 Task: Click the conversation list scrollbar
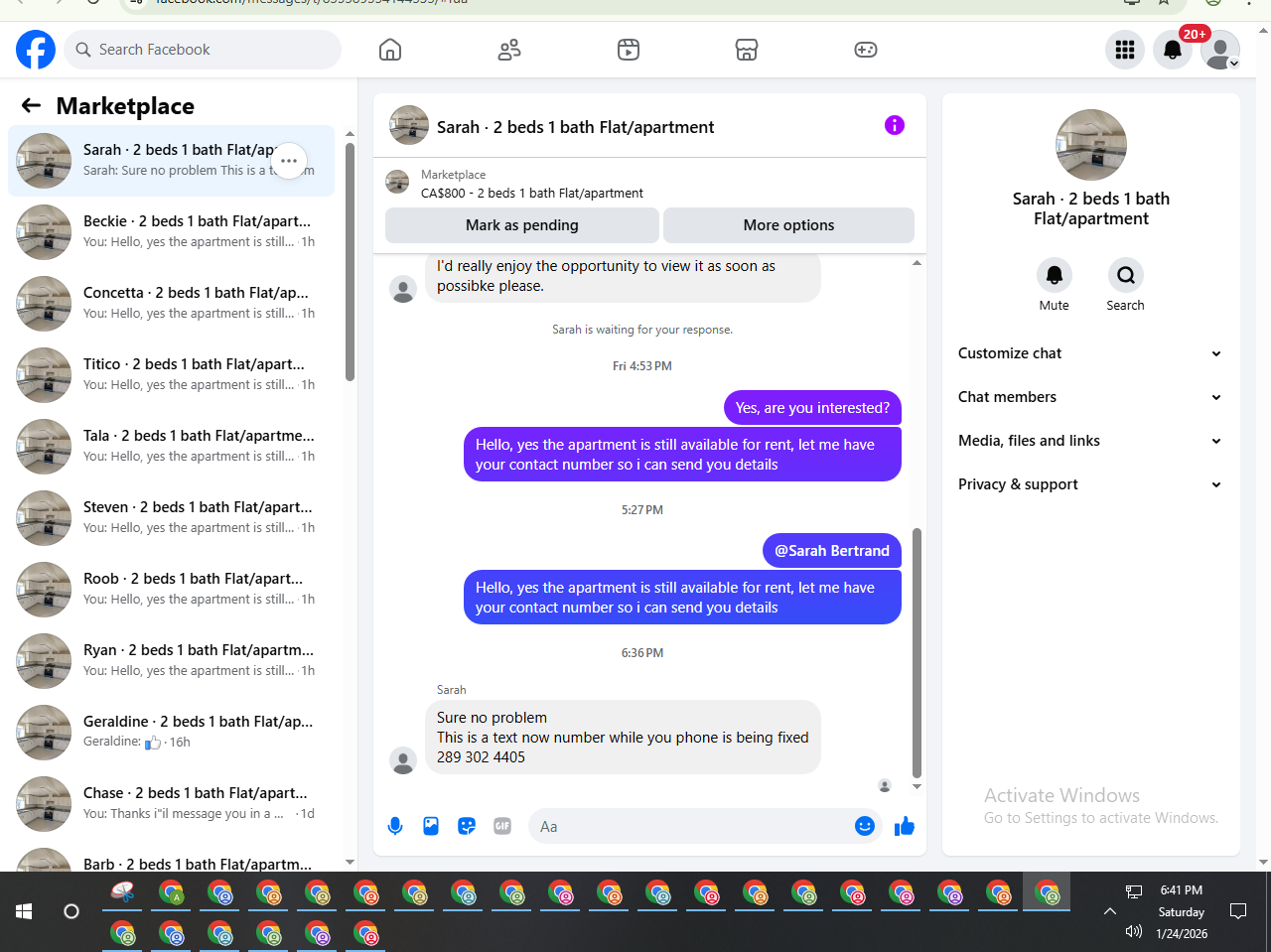350,262
